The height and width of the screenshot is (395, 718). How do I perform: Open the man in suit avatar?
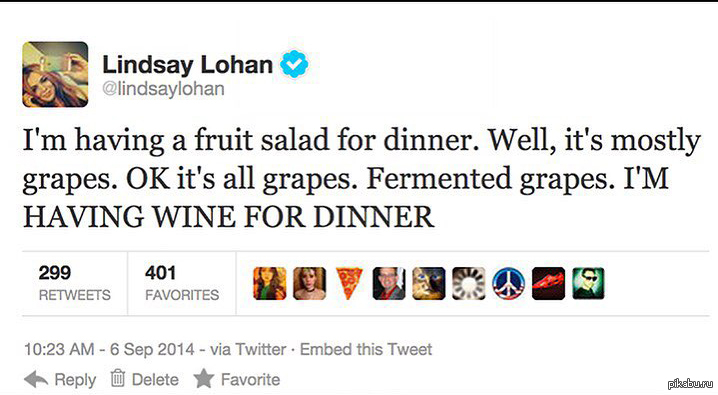389,283
